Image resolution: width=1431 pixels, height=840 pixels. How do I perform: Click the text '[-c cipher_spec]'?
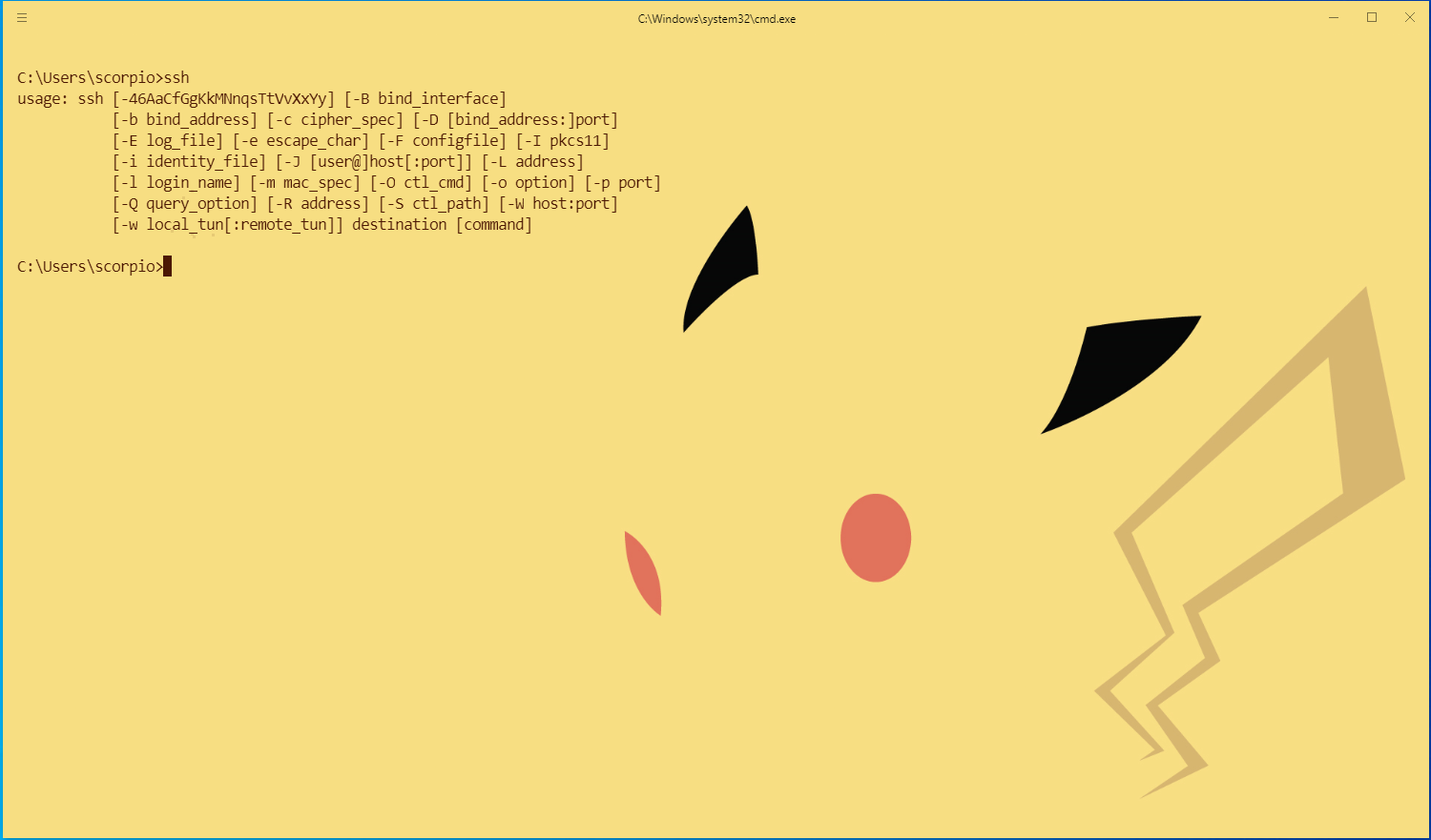(x=335, y=120)
